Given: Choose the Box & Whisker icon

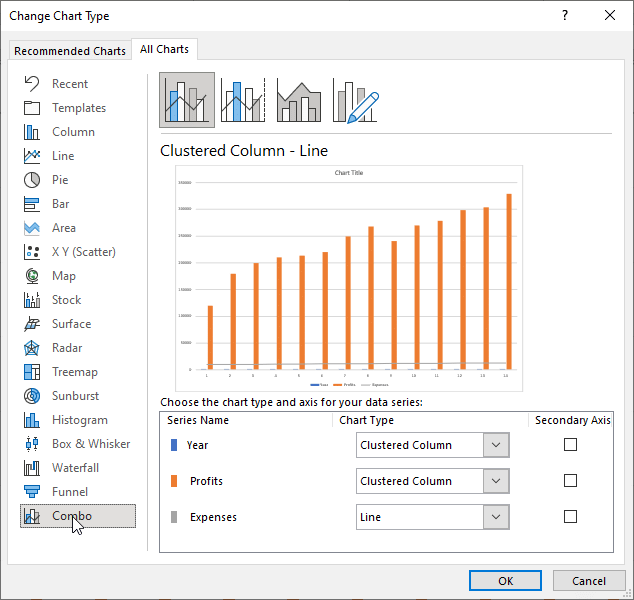Looking at the screenshot, I should (x=32, y=444).
